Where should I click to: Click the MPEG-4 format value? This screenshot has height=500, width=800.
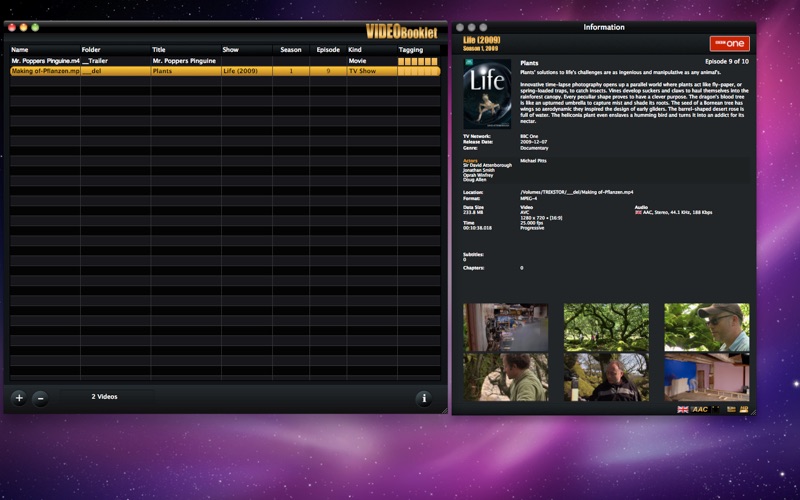[x=529, y=198]
